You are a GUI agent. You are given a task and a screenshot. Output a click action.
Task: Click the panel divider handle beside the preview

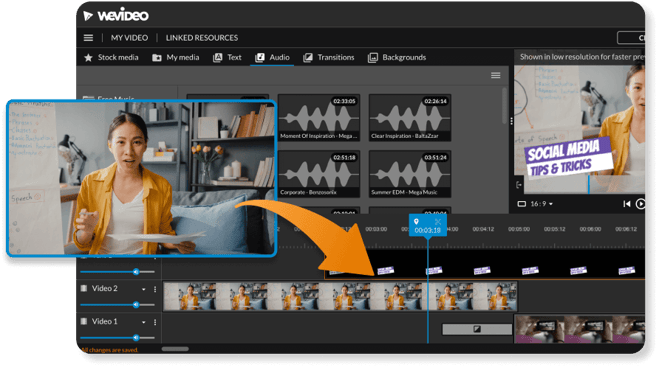click(x=511, y=121)
